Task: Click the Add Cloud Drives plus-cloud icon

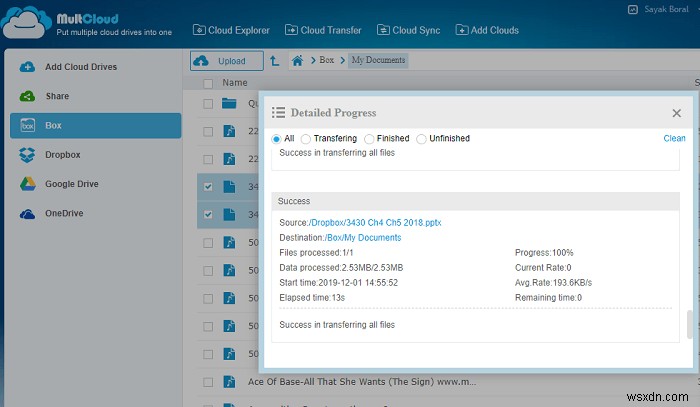Action: pyautogui.click(x=27, y=67)
